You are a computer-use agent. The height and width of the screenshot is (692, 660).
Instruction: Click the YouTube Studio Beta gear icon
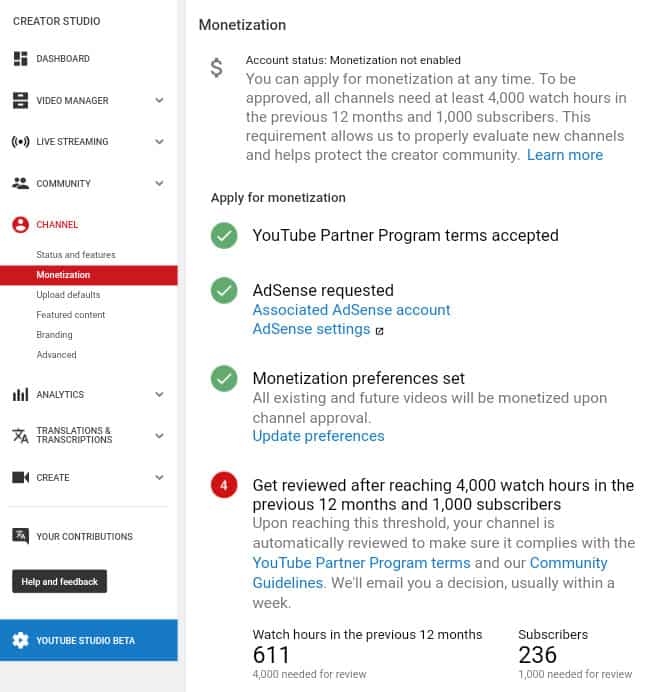tap(20, 641)
